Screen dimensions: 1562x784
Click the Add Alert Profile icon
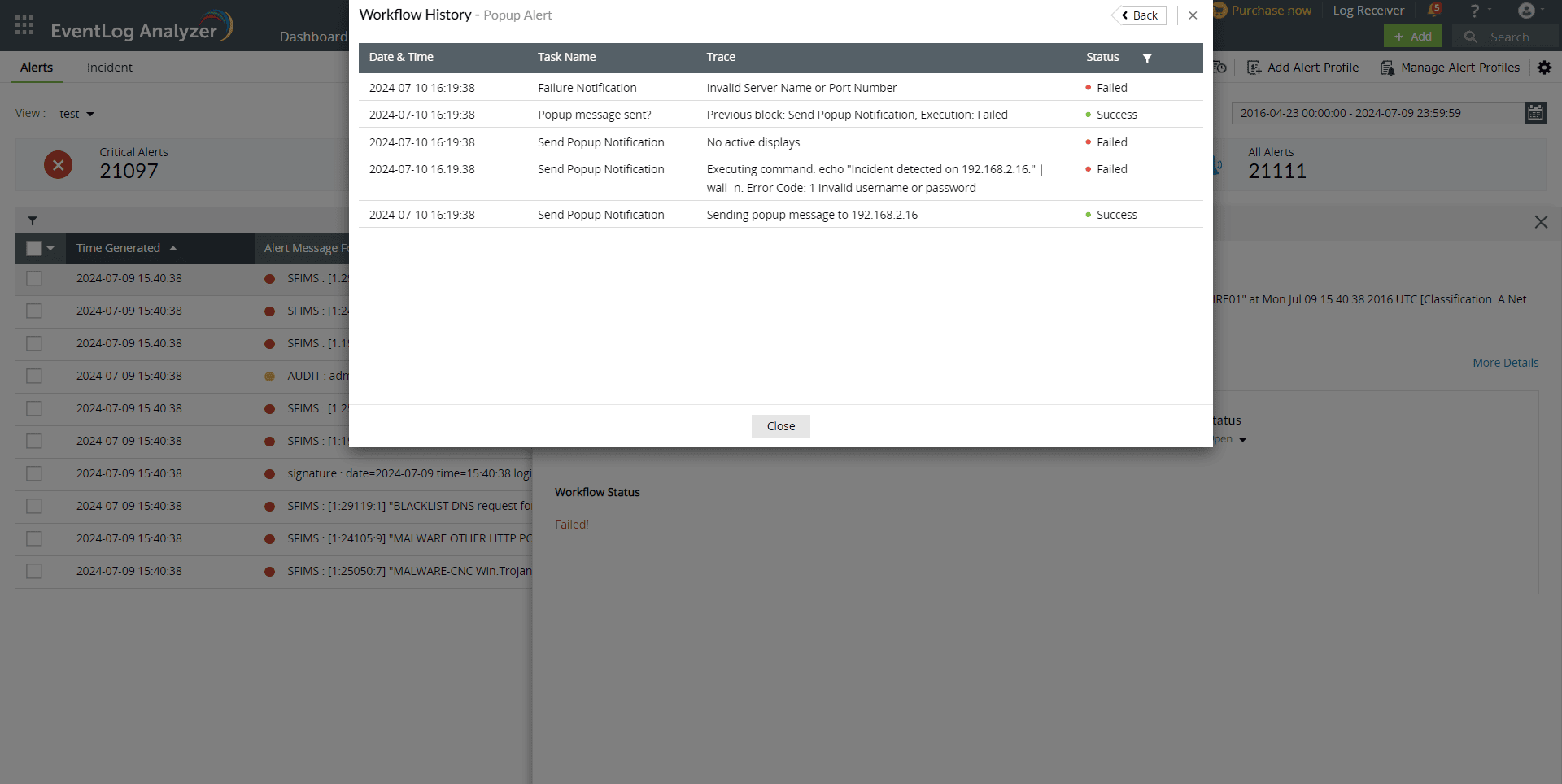[1254, 68]
